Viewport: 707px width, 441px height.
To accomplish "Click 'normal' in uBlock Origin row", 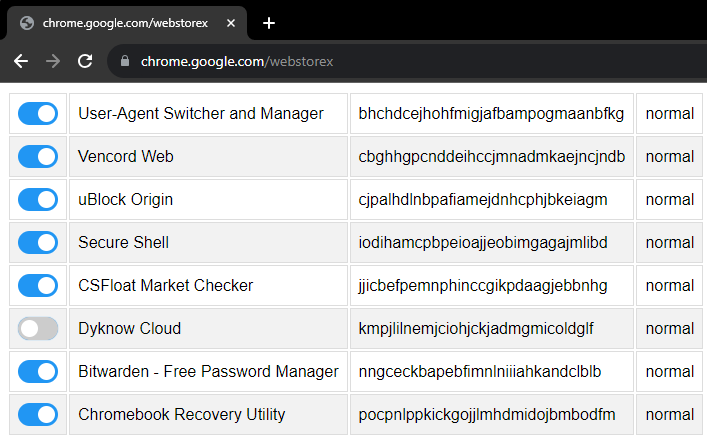I will click(670, 200).
